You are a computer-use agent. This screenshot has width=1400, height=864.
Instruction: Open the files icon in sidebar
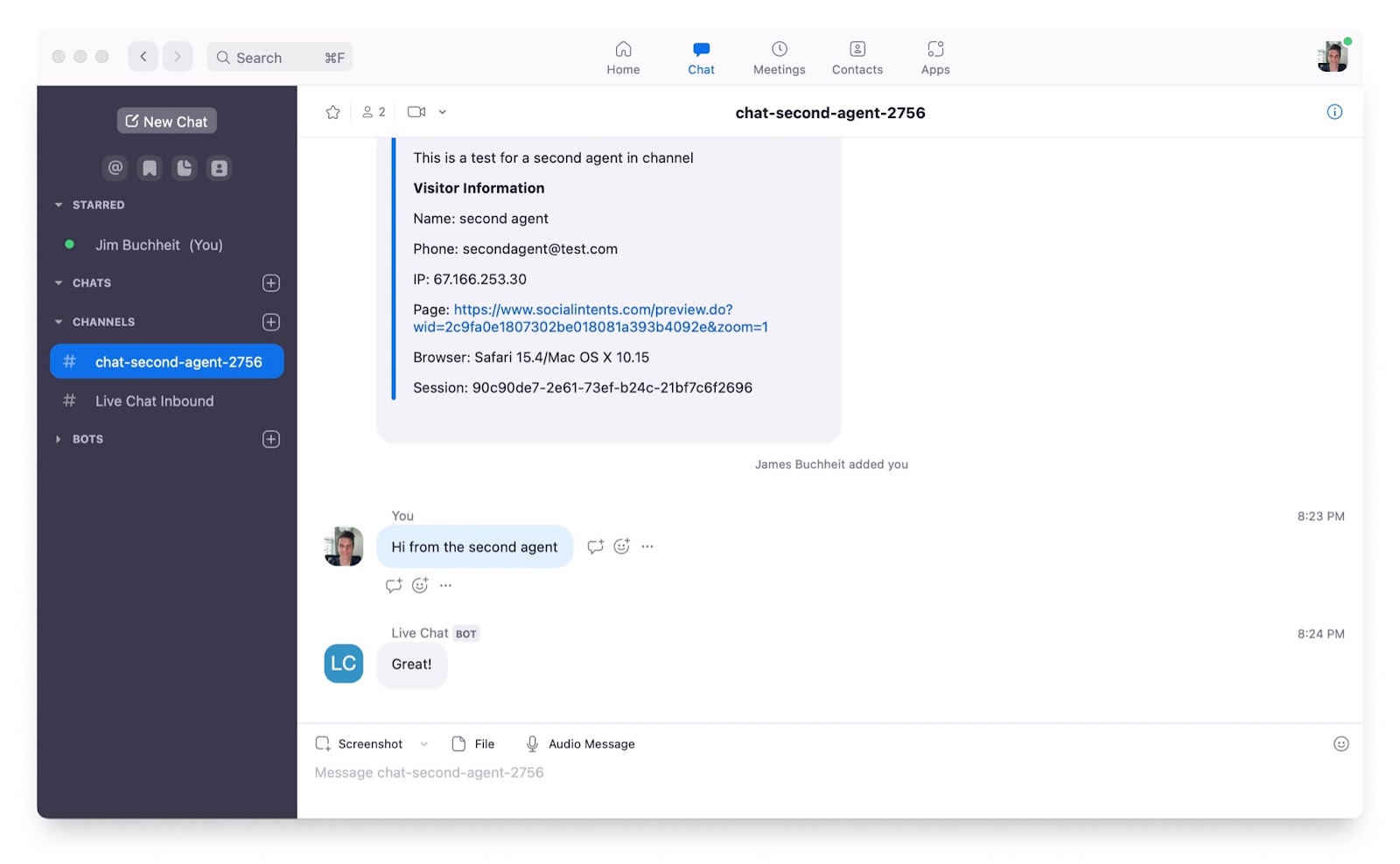(184, 167)
